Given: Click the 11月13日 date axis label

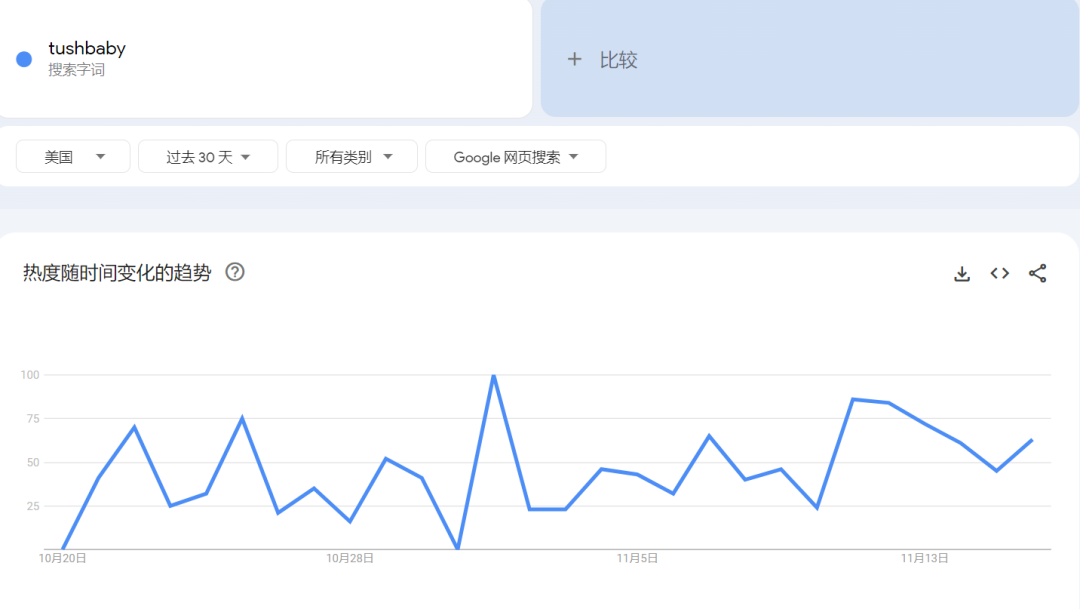Looking at the screenshot, I should (x=924, y=558).
